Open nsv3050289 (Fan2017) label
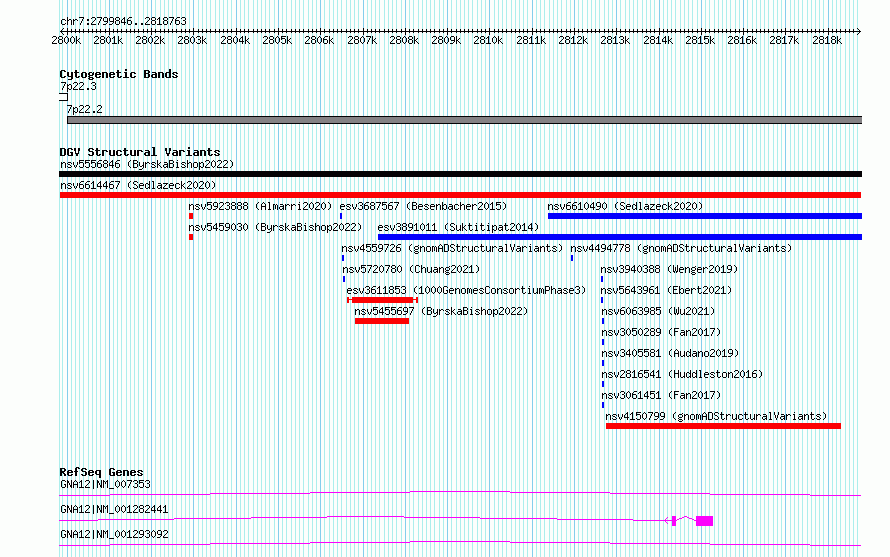The width and height of the screenshot is (890, 557). pyautogui.click(x=661, y=332)
